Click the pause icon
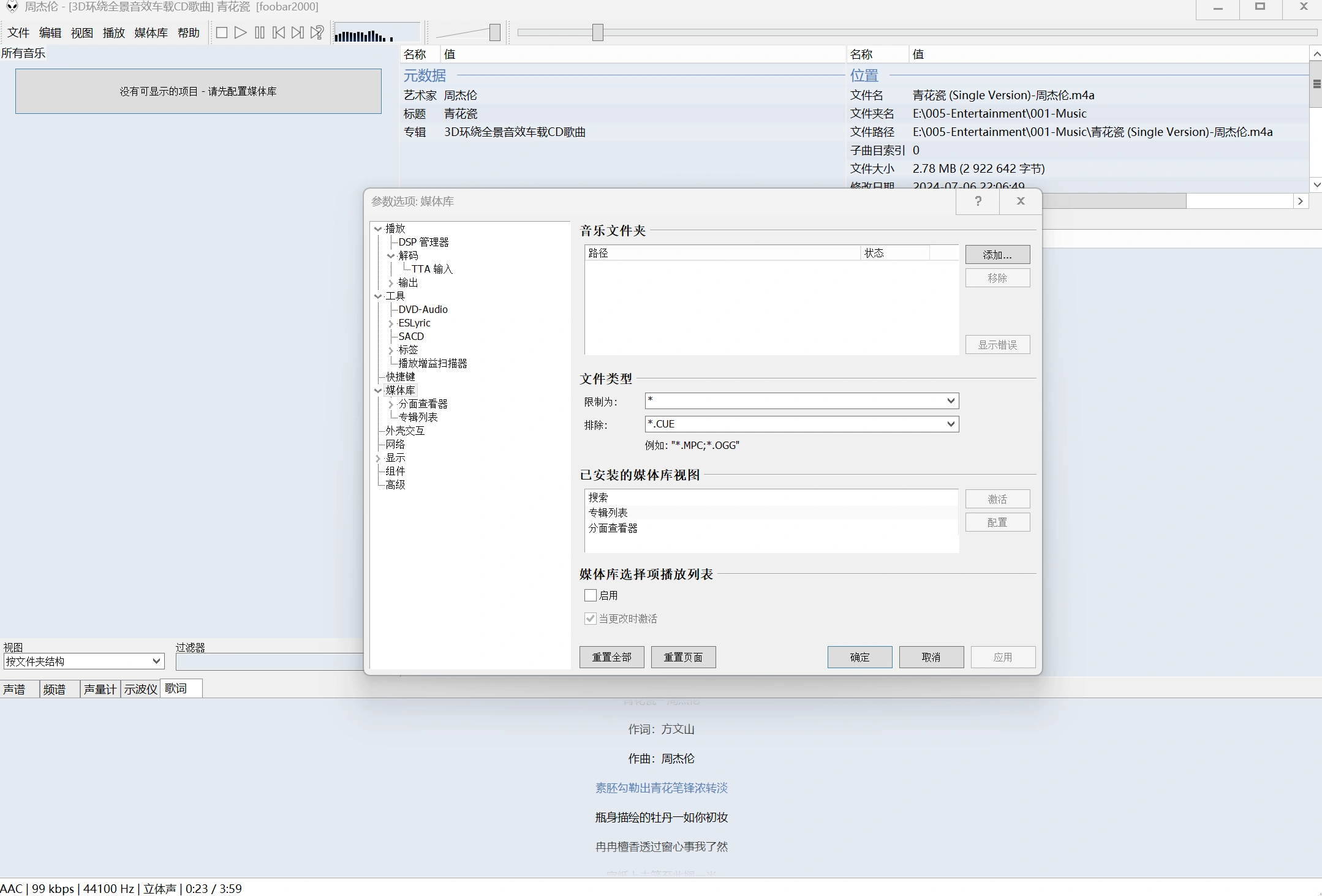The height and width of the screenshot is (896, 1322). point(260,32)
